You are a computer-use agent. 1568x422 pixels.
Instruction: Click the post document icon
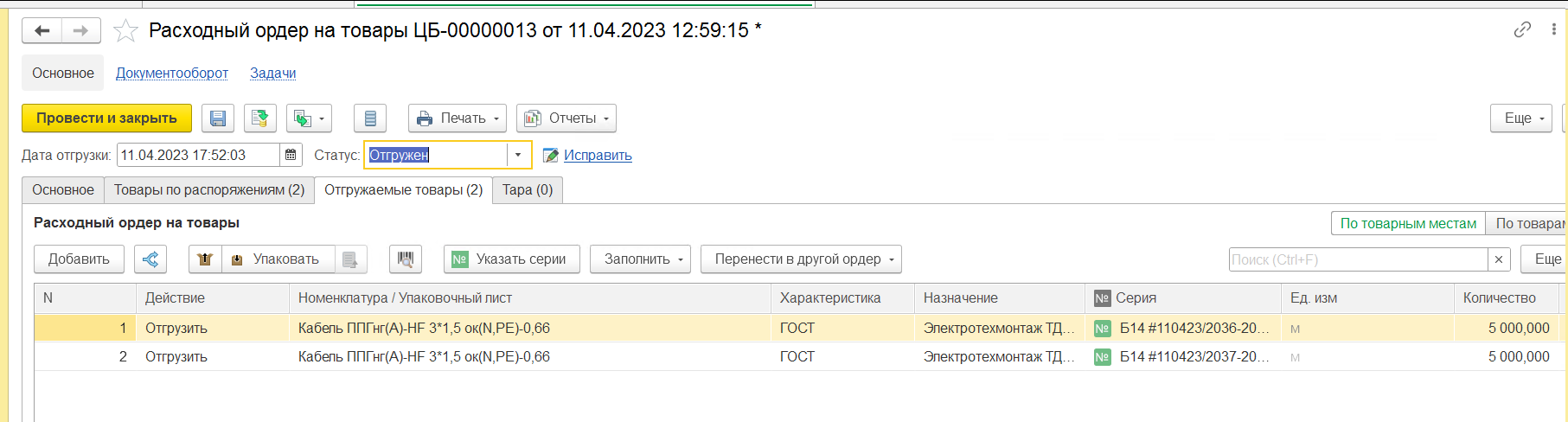260,118
